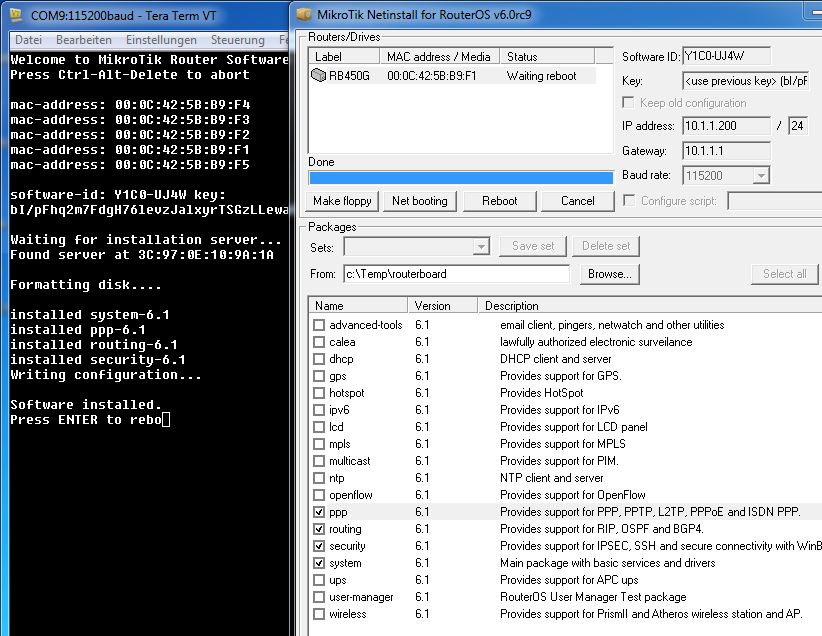822x636 pixels.
Task: Sort routers by Status column header
Action: 547,56
